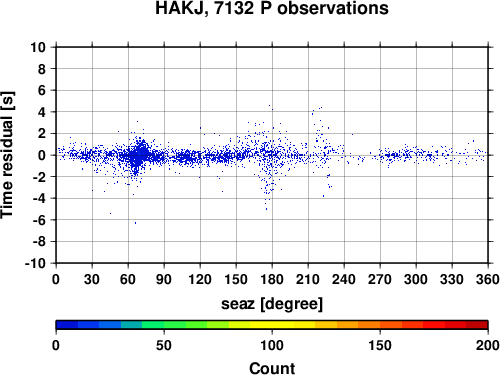Click the 0 tick label on y-axis
The height and width of the screenshot is (375, 500).
(x=41, y=155)
